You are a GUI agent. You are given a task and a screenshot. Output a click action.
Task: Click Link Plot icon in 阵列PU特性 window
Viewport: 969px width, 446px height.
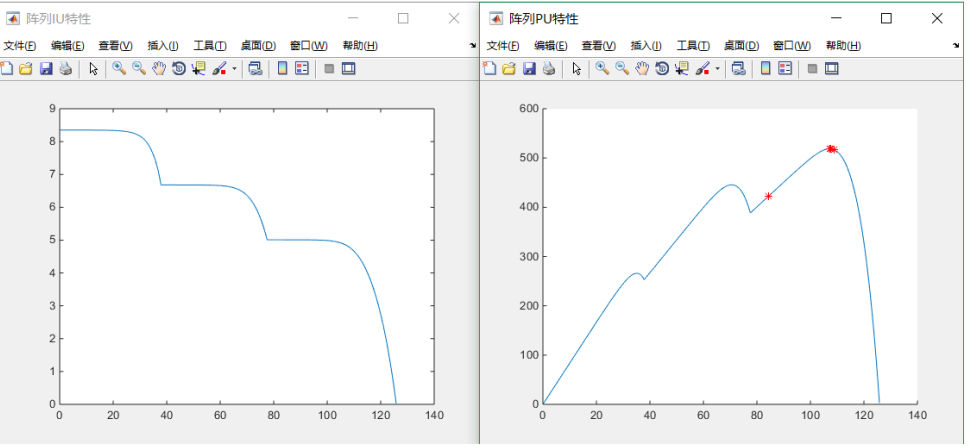(x=738, y=69)
